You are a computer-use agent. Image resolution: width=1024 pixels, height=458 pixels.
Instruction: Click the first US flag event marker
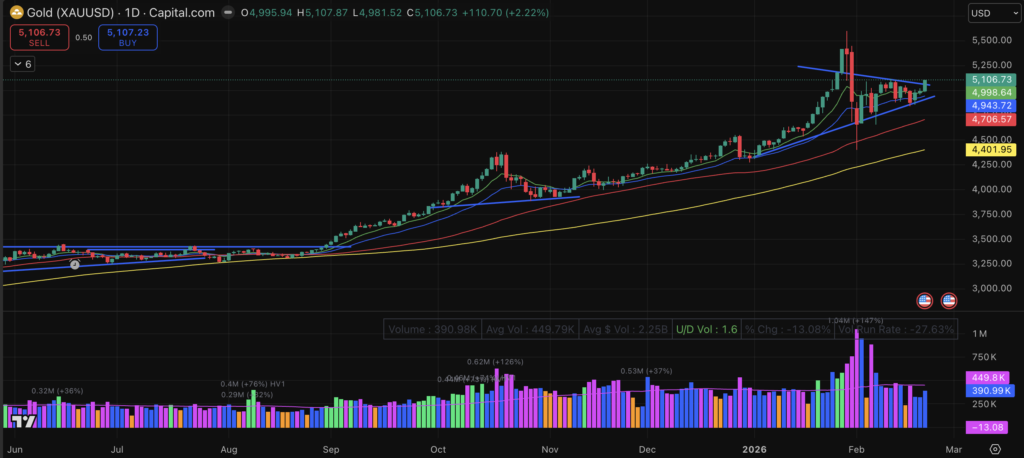click(x=927, y=300)
